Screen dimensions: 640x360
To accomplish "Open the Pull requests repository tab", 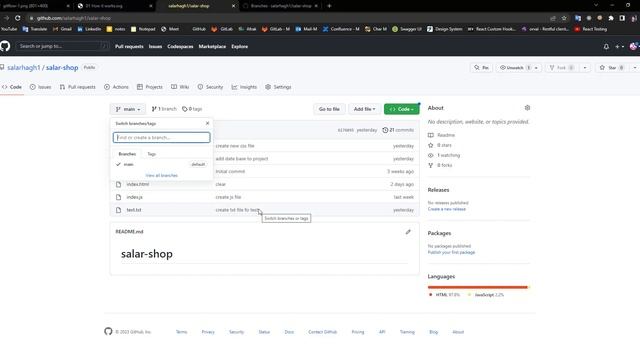I will tap(78, 87).
